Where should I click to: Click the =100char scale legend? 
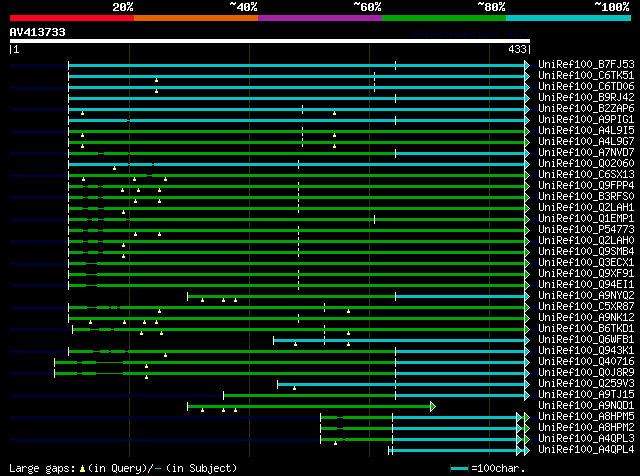coord(488,468)
